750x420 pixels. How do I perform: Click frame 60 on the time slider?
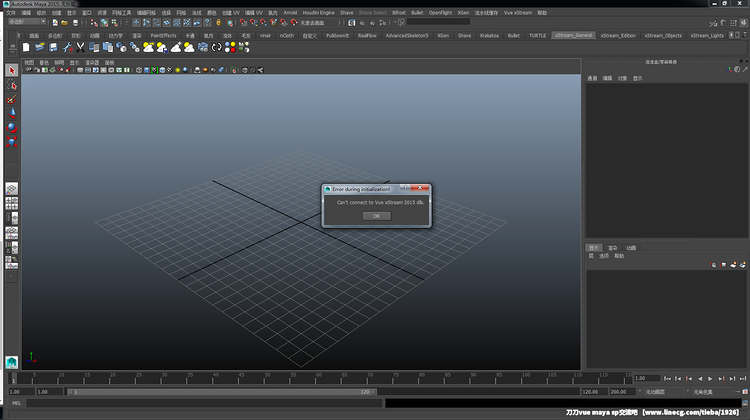(318, 379)
